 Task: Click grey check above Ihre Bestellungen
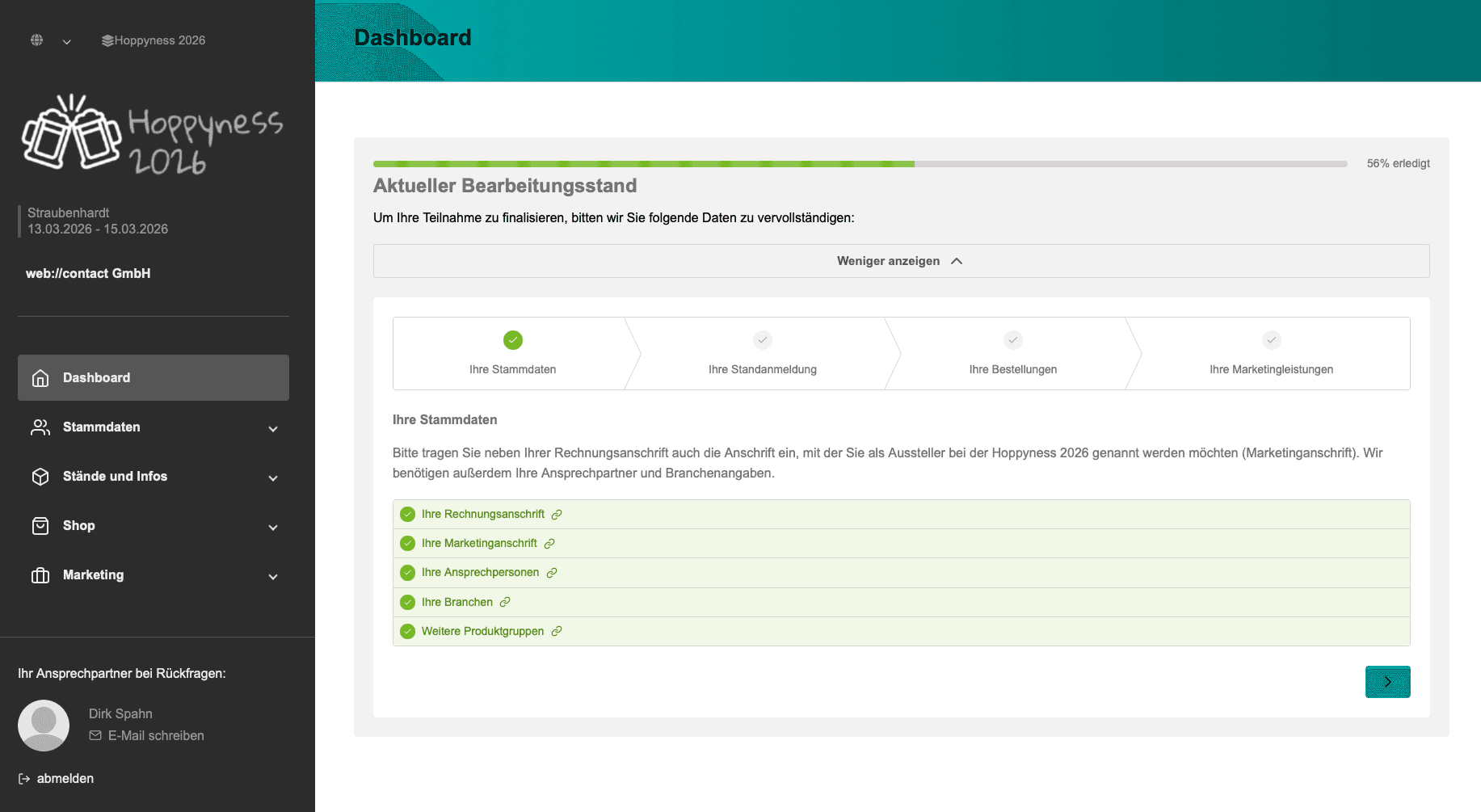[1013, 340]
